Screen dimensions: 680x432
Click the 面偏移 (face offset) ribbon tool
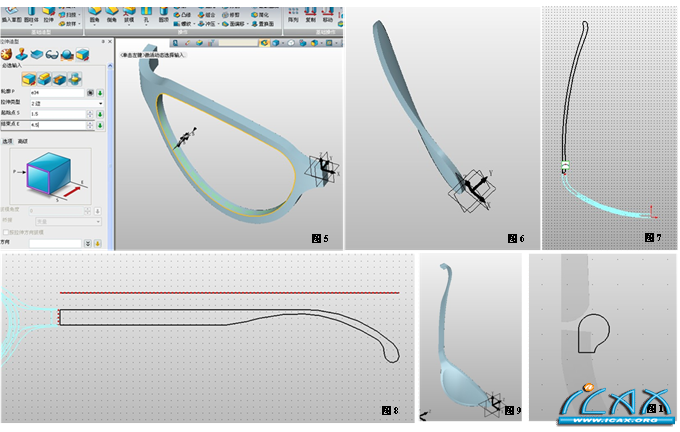(233, 24)
